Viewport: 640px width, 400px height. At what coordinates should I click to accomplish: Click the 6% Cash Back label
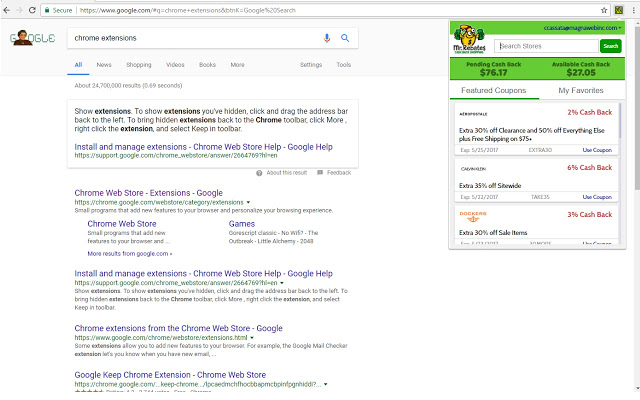(589, 167)
